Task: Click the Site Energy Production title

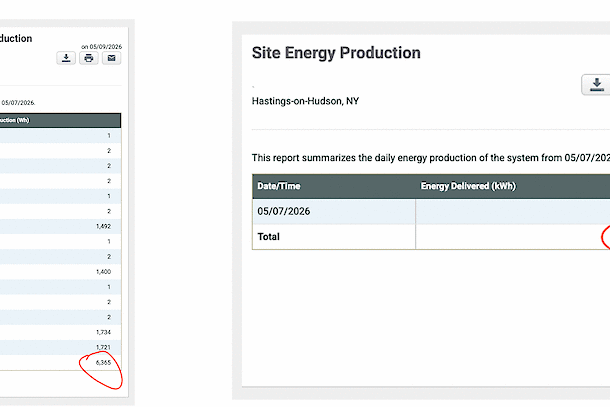Action: point(336,53)
